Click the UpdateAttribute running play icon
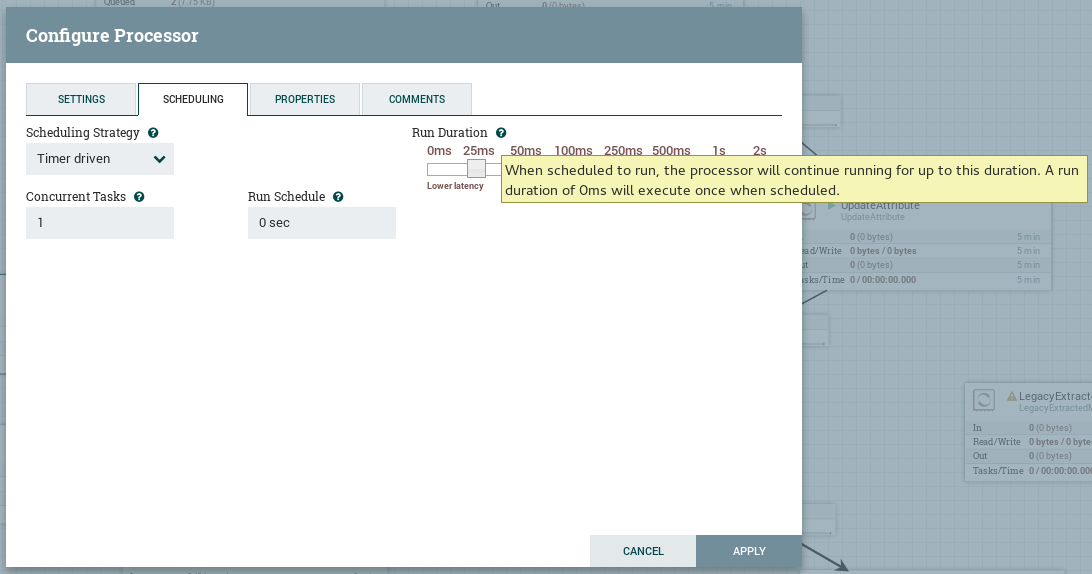 [x=831, y=205]
